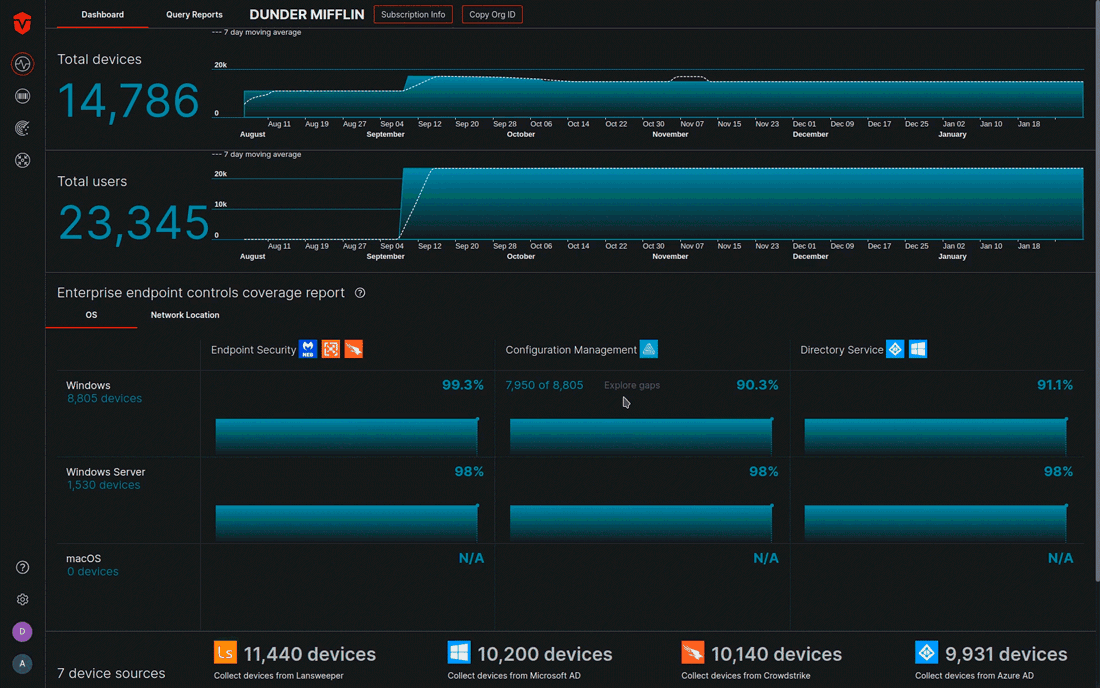Screen dimensions: 1100x688
Task: Click the macOS Endpoint Security N/A value
Action: (471, 558)
